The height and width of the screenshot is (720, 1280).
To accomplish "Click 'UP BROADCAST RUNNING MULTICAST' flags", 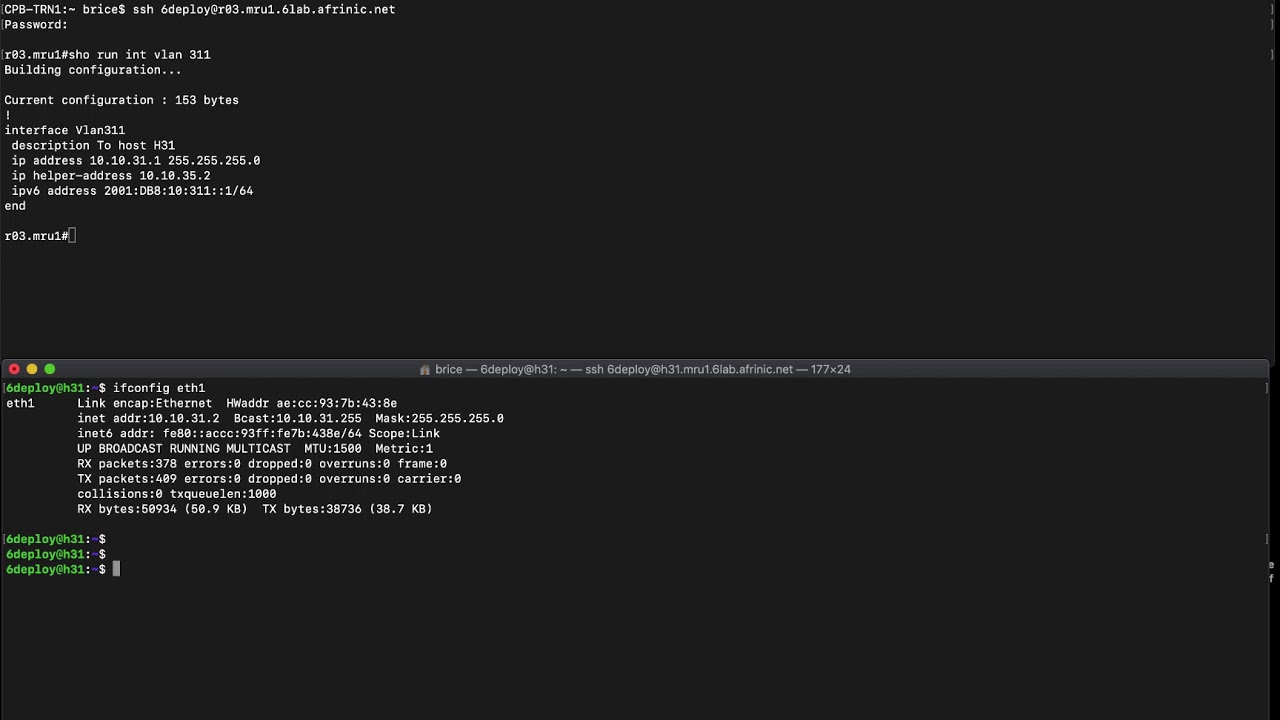I will pos(184,449).
